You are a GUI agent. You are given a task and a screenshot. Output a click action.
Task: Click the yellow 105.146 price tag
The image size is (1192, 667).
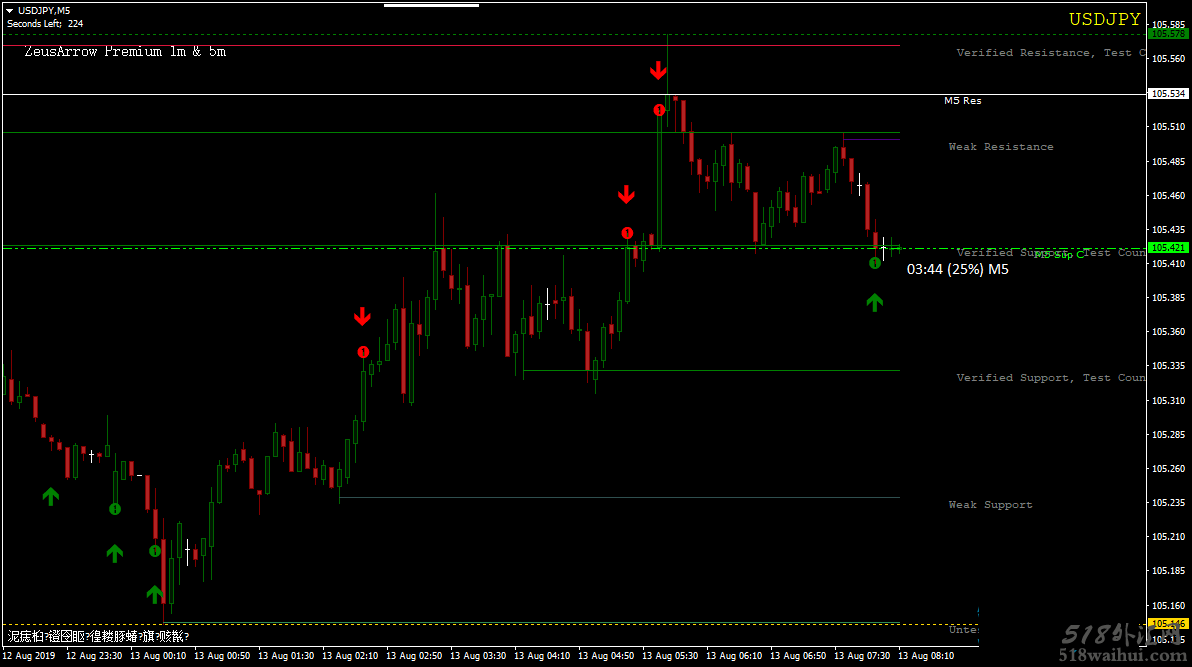pos(1168,624)
